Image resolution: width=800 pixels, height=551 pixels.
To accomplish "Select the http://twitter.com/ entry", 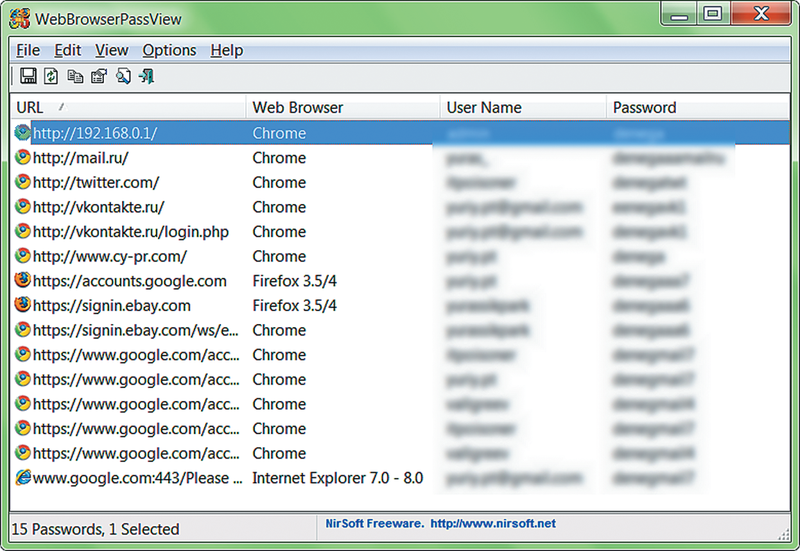I will 96,182.
